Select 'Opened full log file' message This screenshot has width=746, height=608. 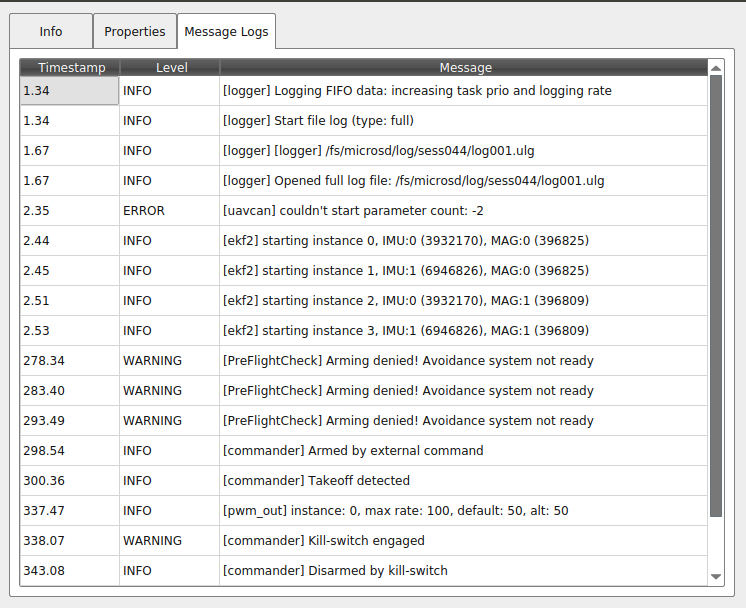click(x=463, y=181)
